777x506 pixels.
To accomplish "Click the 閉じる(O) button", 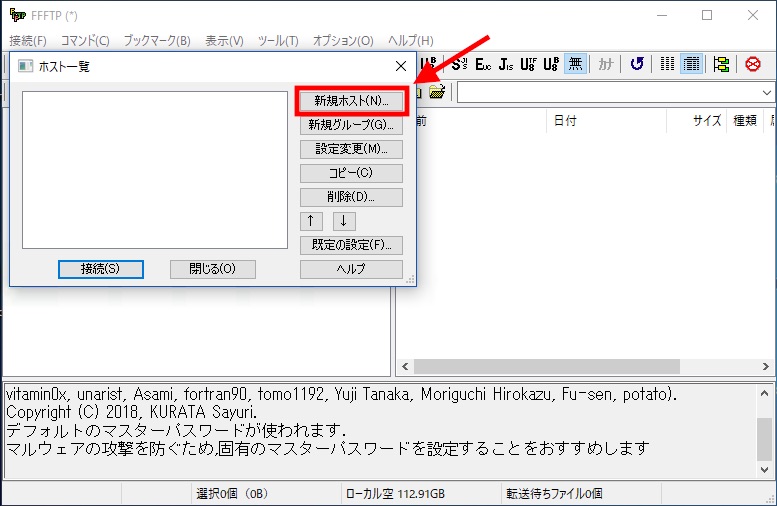I will pos(213,269).
